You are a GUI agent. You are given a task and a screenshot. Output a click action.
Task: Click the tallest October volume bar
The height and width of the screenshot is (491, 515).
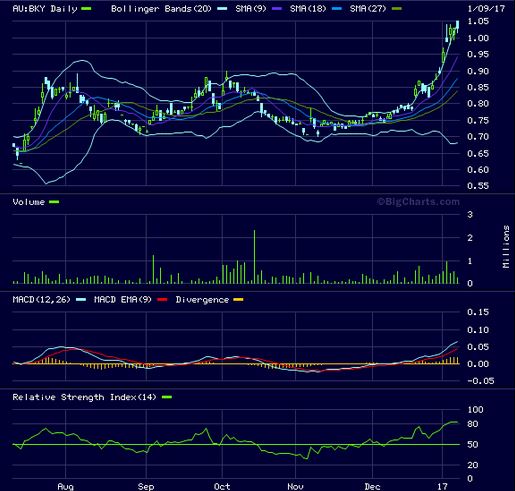255,257
